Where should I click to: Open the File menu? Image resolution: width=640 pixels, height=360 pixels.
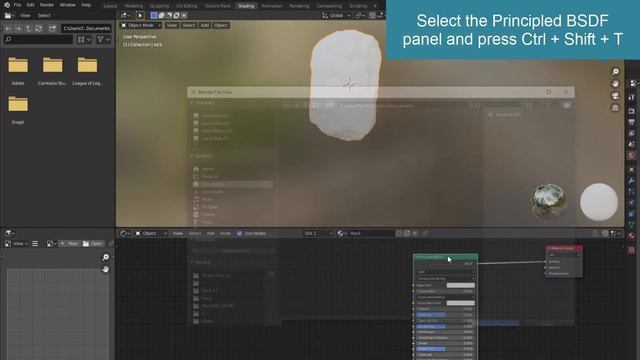click(17, 5)
